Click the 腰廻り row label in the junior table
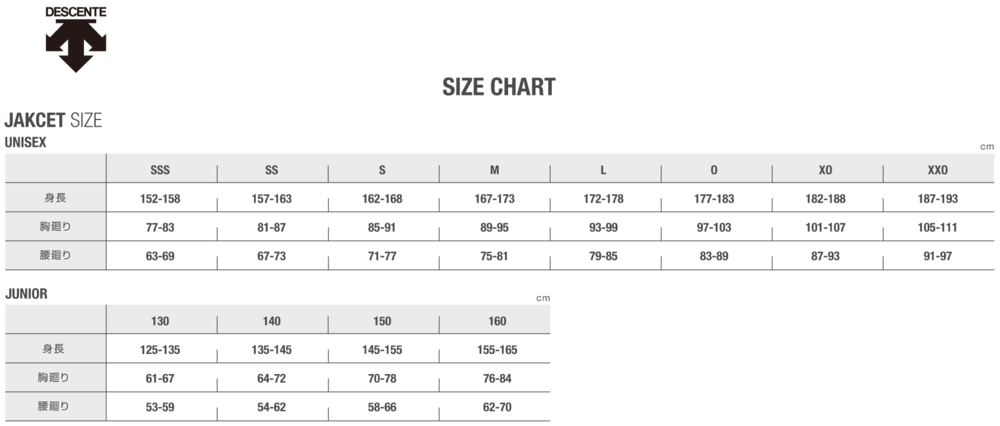Image resolution: width=1000 pixels, height=426 pixels. (54, 407)
